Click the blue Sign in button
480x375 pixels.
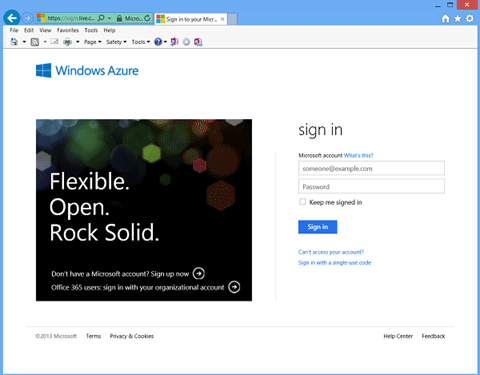coord(317,227)
